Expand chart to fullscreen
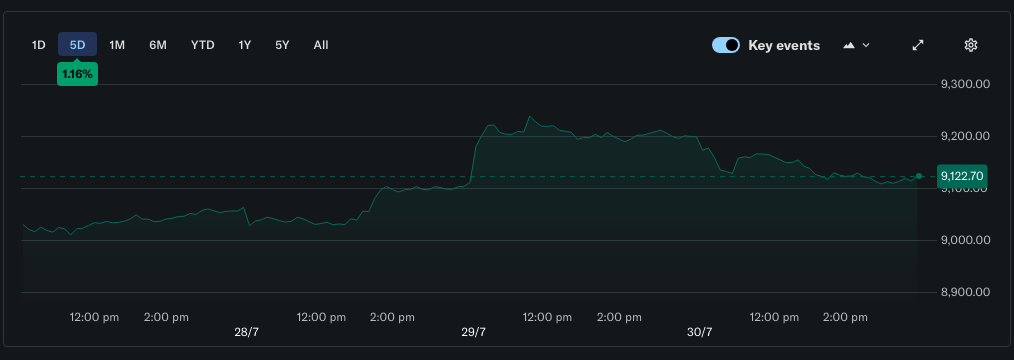This screenshot has height=360, width=1014. [918, 45]
